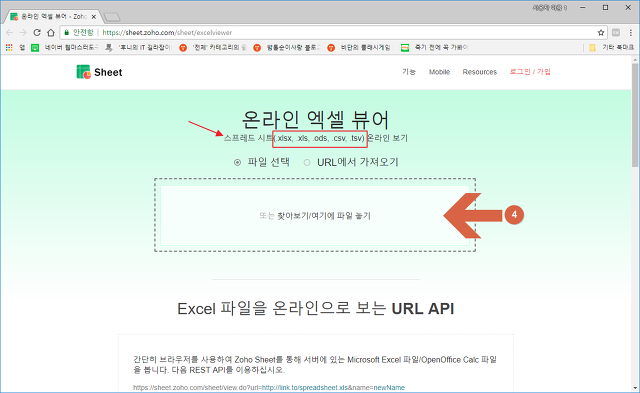Click browser forward arrow button
Image resolution: width=640 pixels, height=393 pixels.
click(x=23, y=33)
